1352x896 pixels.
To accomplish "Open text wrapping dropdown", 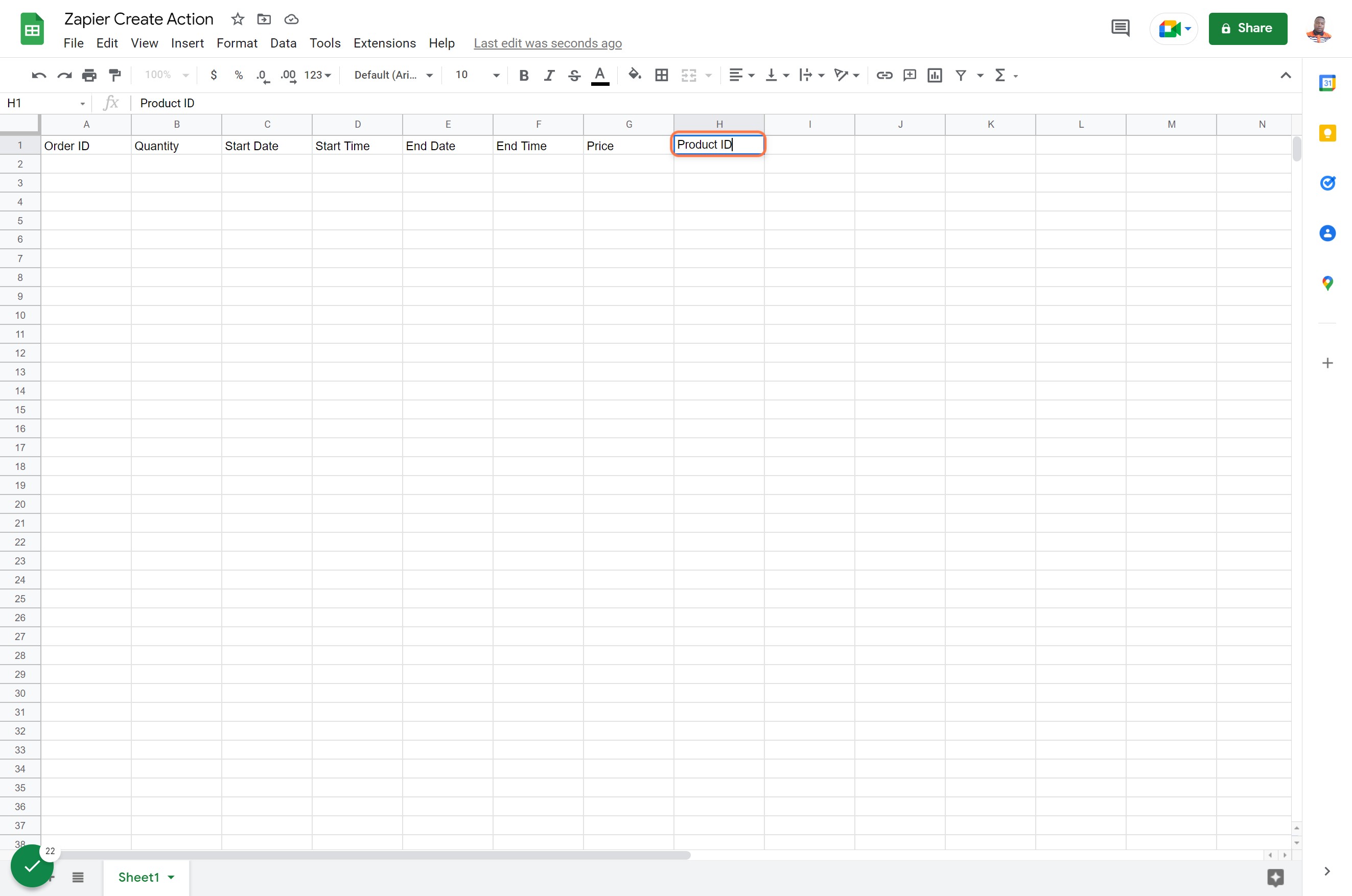I will (x=811, y=76).
